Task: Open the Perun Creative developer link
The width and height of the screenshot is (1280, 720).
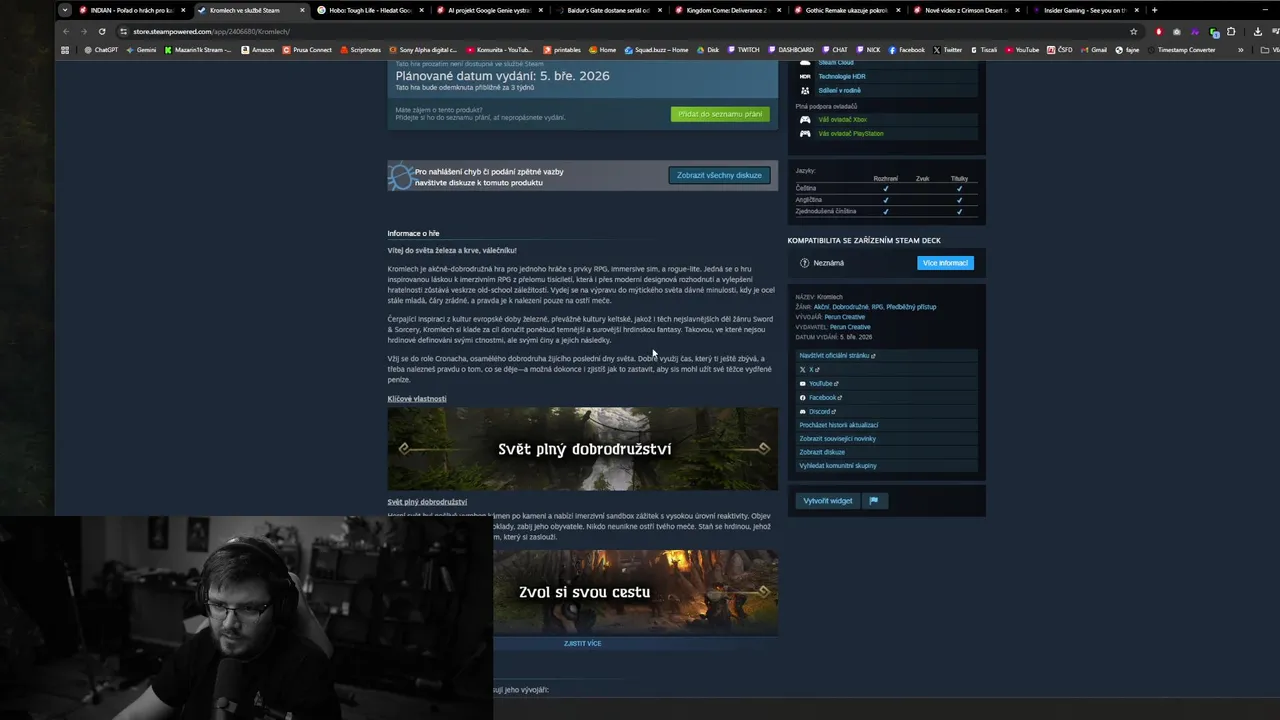Action: (845, 317)
